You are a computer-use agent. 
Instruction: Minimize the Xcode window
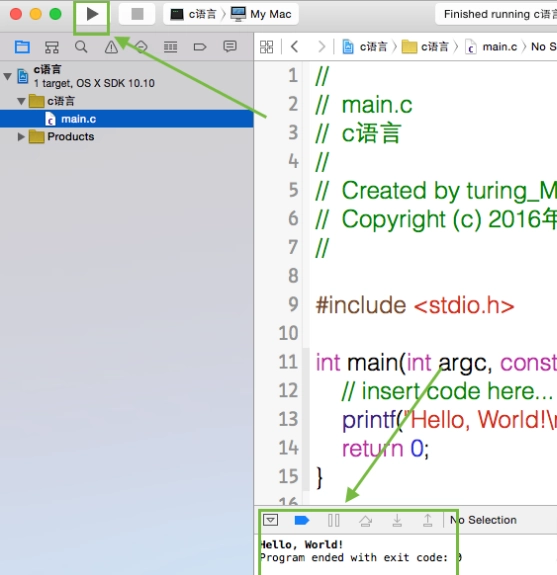tap(36, 14)
